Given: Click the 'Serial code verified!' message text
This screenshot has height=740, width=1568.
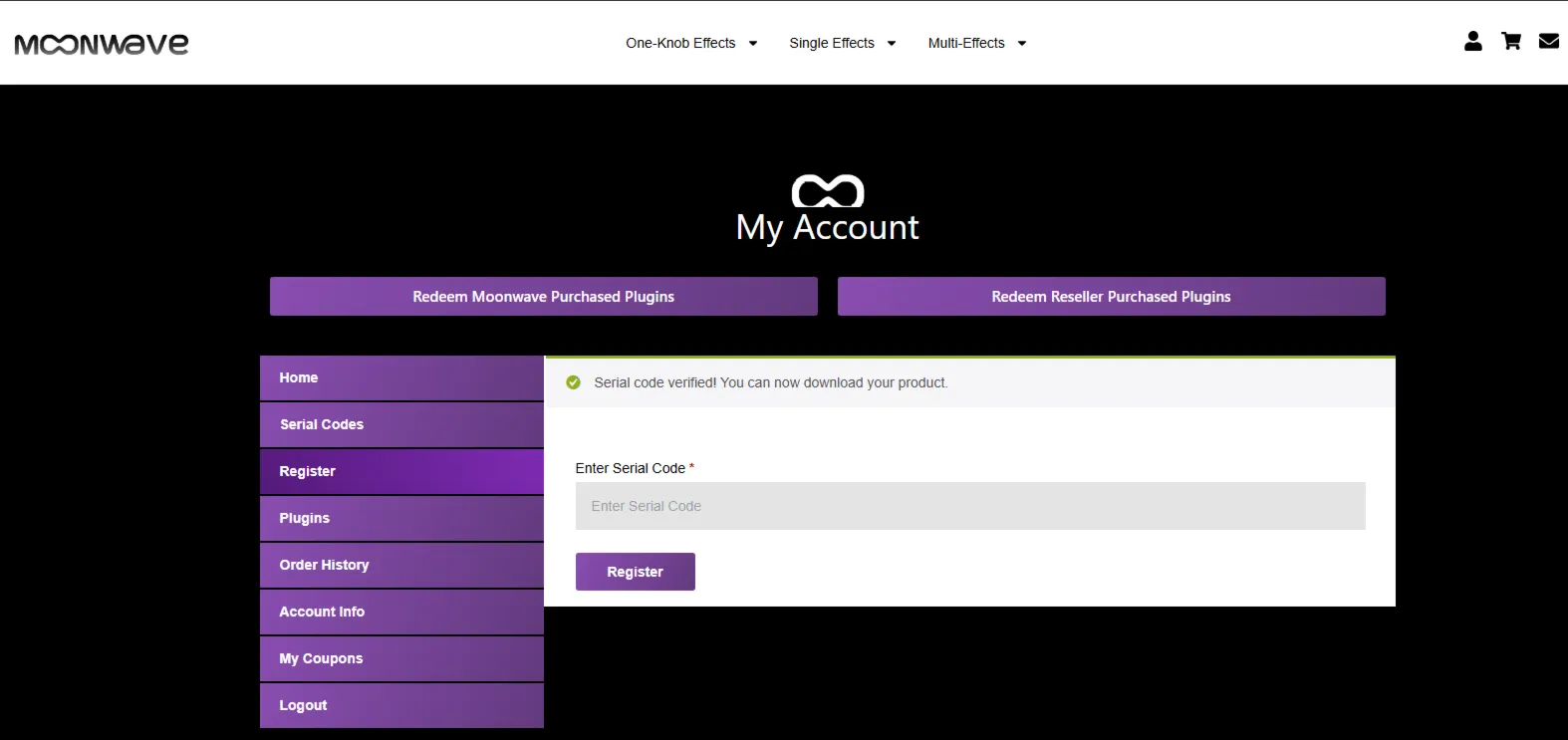Looking at the screenshot, I should (x=771, y=382).
